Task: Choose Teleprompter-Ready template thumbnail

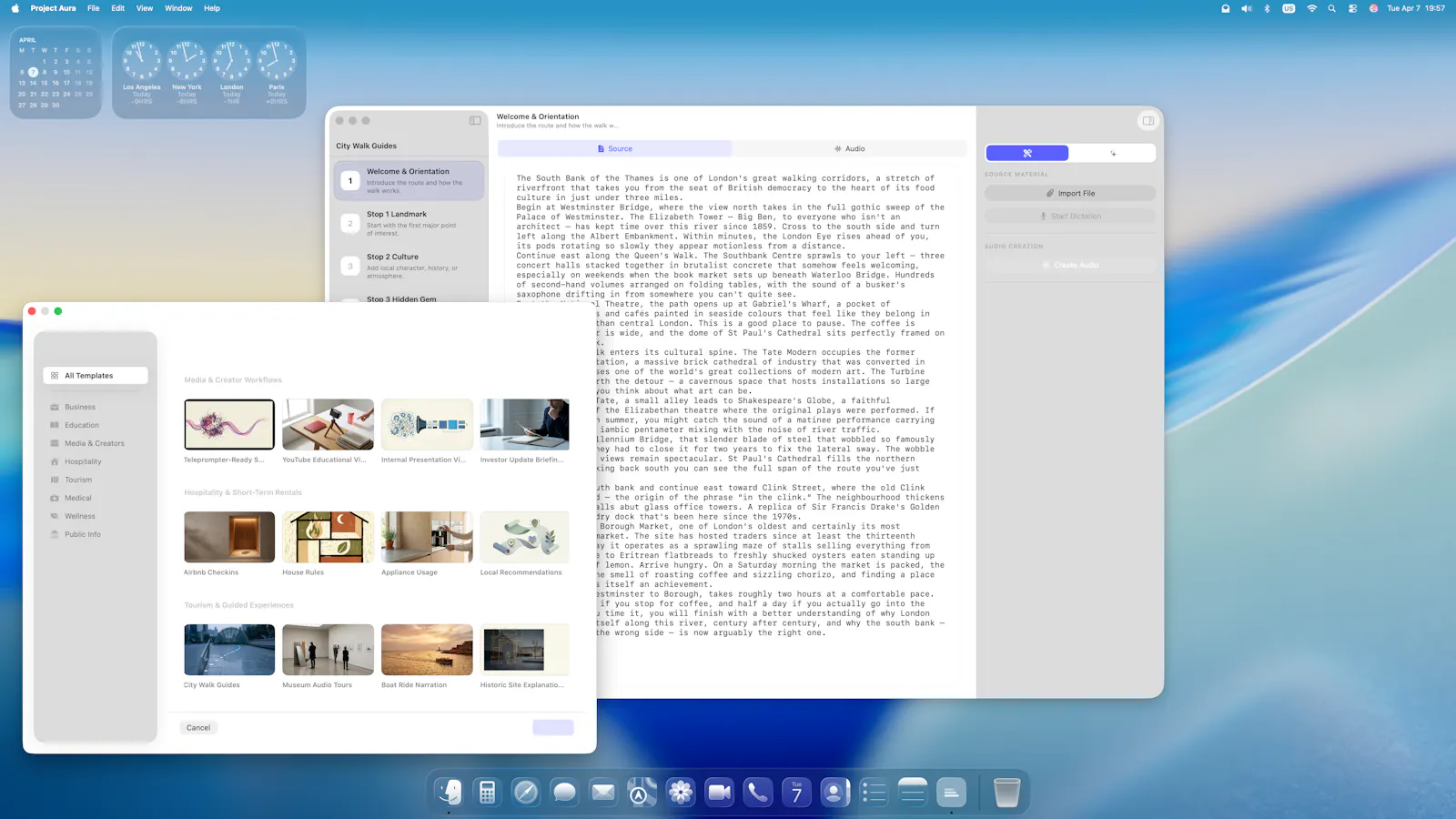Action: pos(229,424)
